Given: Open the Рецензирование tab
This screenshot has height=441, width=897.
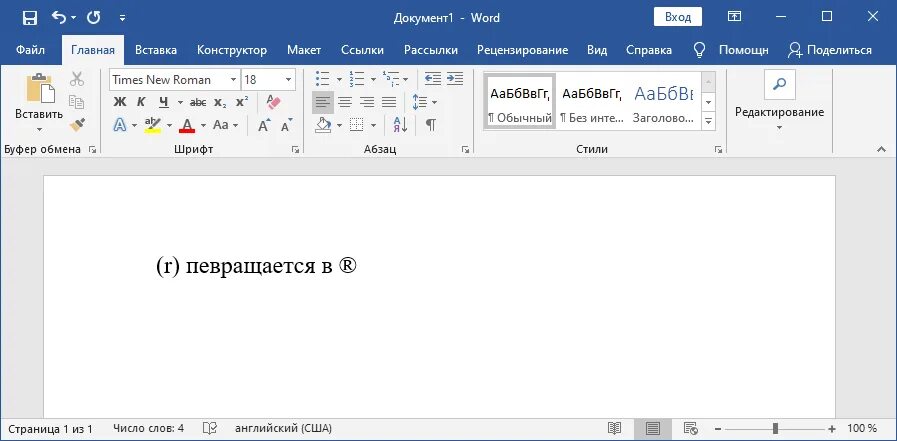Looking at the screenshot, I should coord(522,50).
